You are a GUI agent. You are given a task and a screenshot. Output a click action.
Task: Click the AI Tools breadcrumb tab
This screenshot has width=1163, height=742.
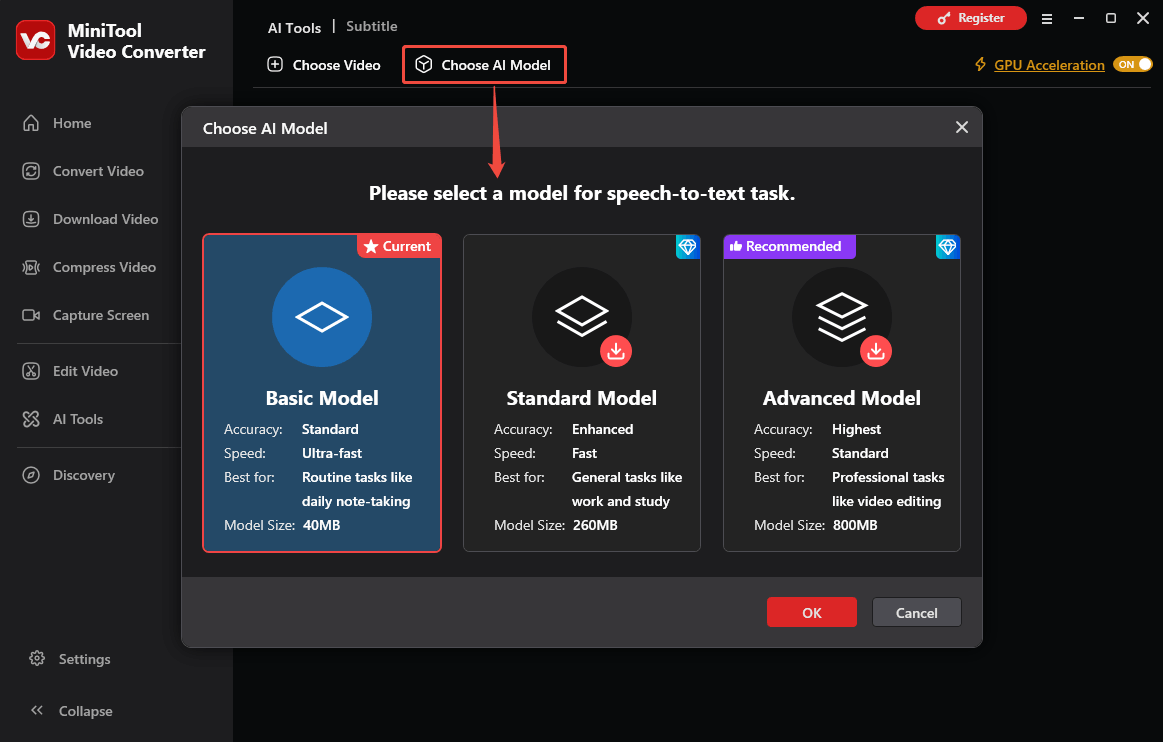(x=294, y=27)
